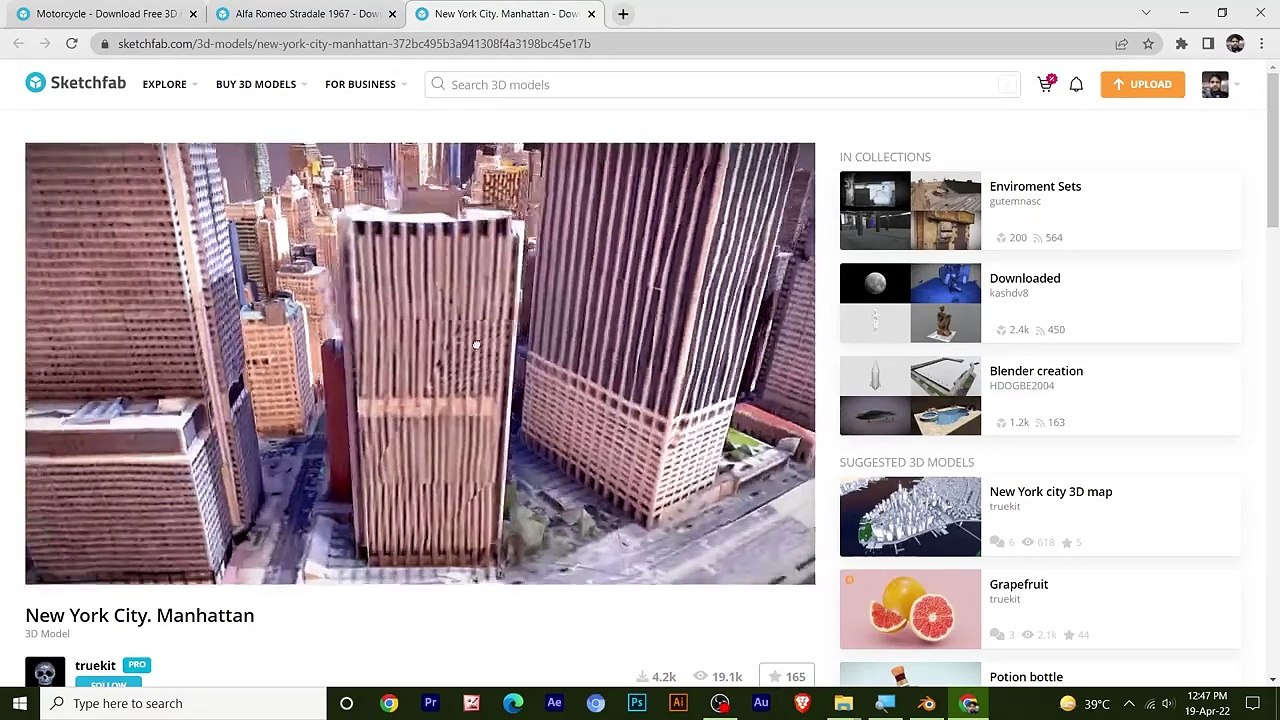Launch Premiere Pro from taskbar

coord(430,703)
